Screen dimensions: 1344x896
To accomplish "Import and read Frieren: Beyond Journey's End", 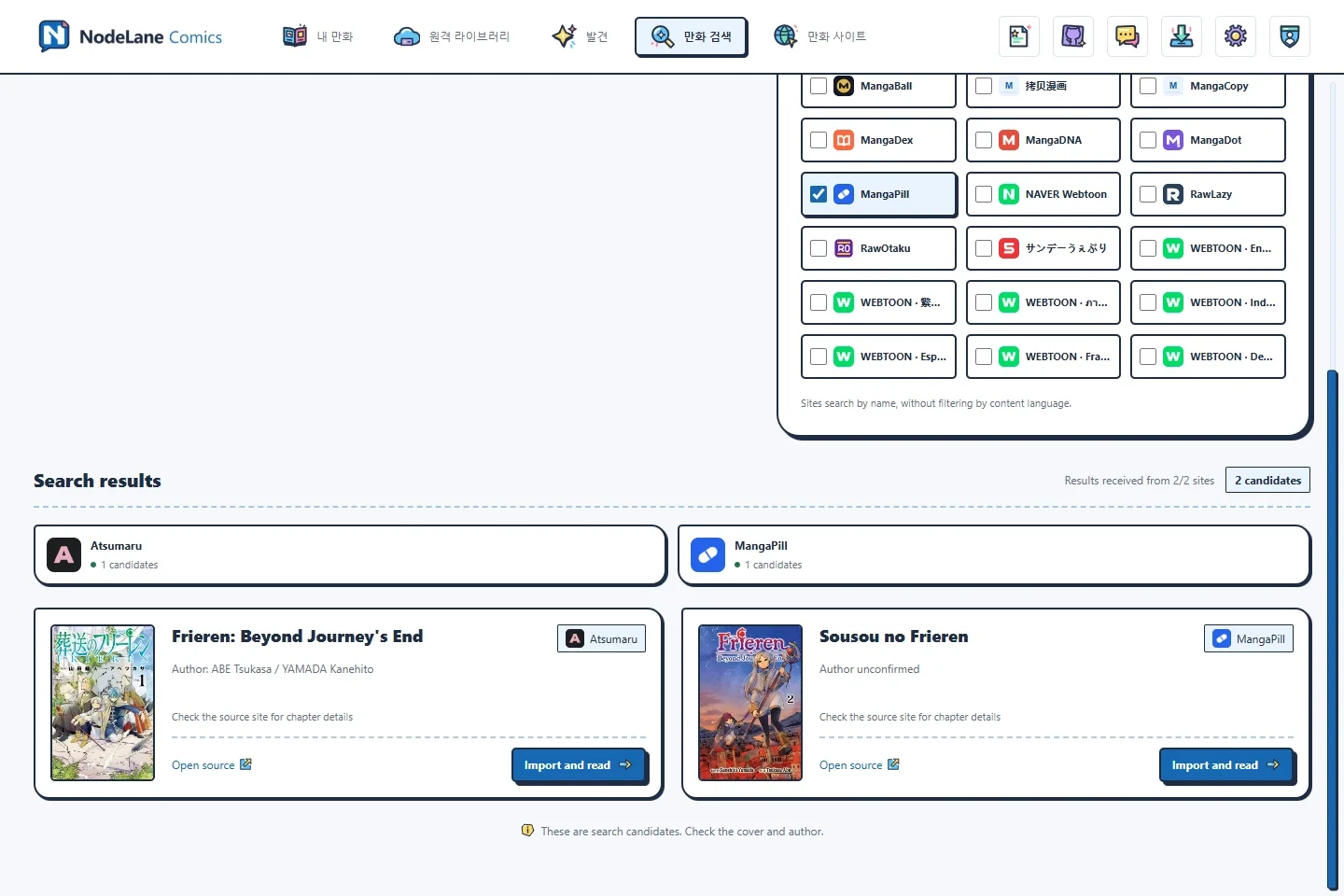I will pos(579,765).
